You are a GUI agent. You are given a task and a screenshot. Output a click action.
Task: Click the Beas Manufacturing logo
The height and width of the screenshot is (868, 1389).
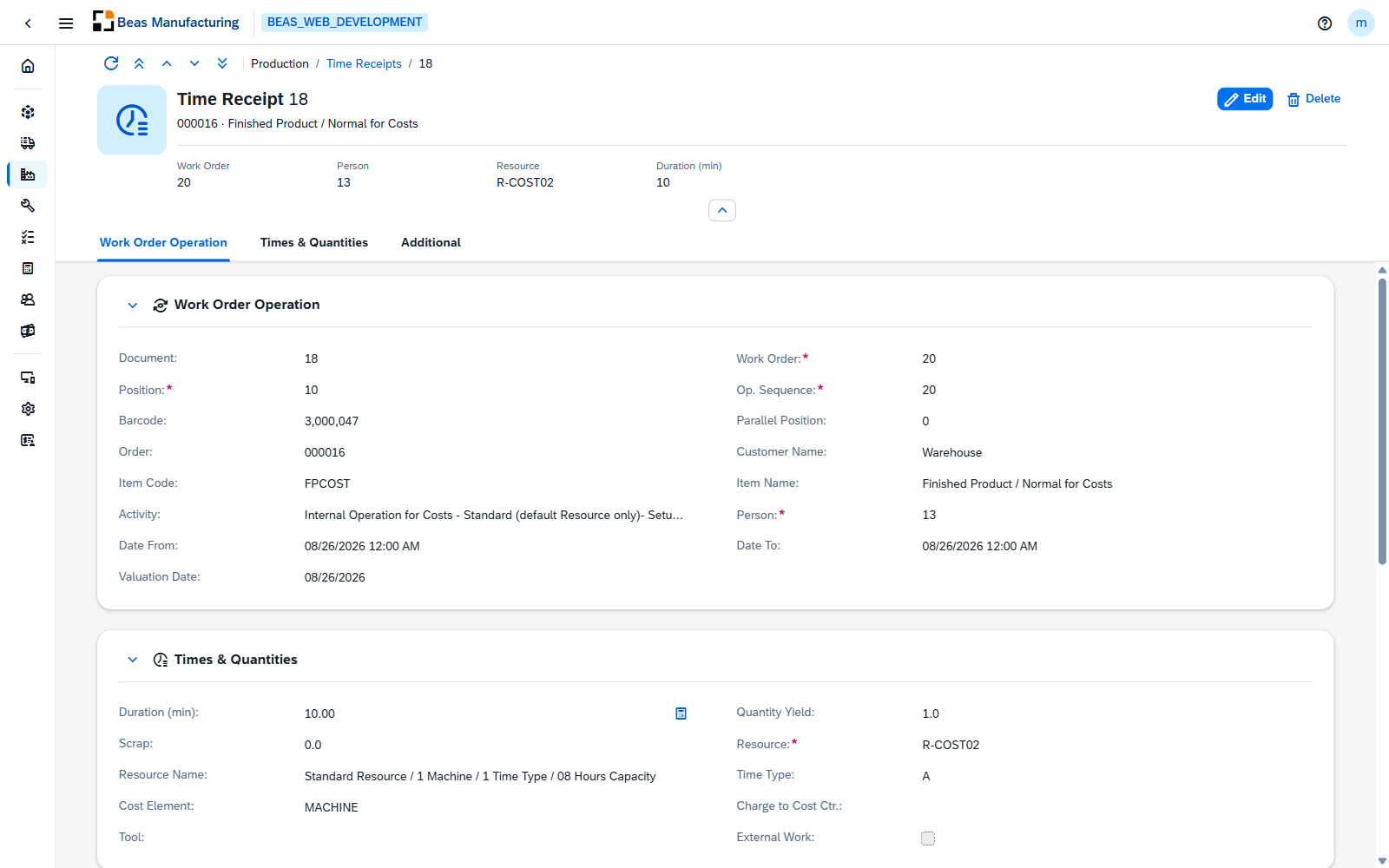pyautogui.click(x=166, y=22)
